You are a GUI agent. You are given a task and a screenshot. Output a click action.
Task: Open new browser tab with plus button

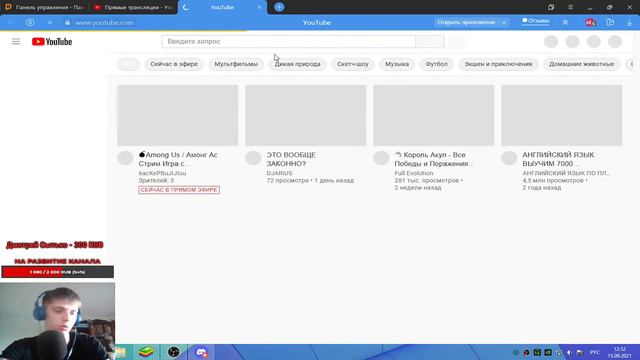click(x=279, y=7)
